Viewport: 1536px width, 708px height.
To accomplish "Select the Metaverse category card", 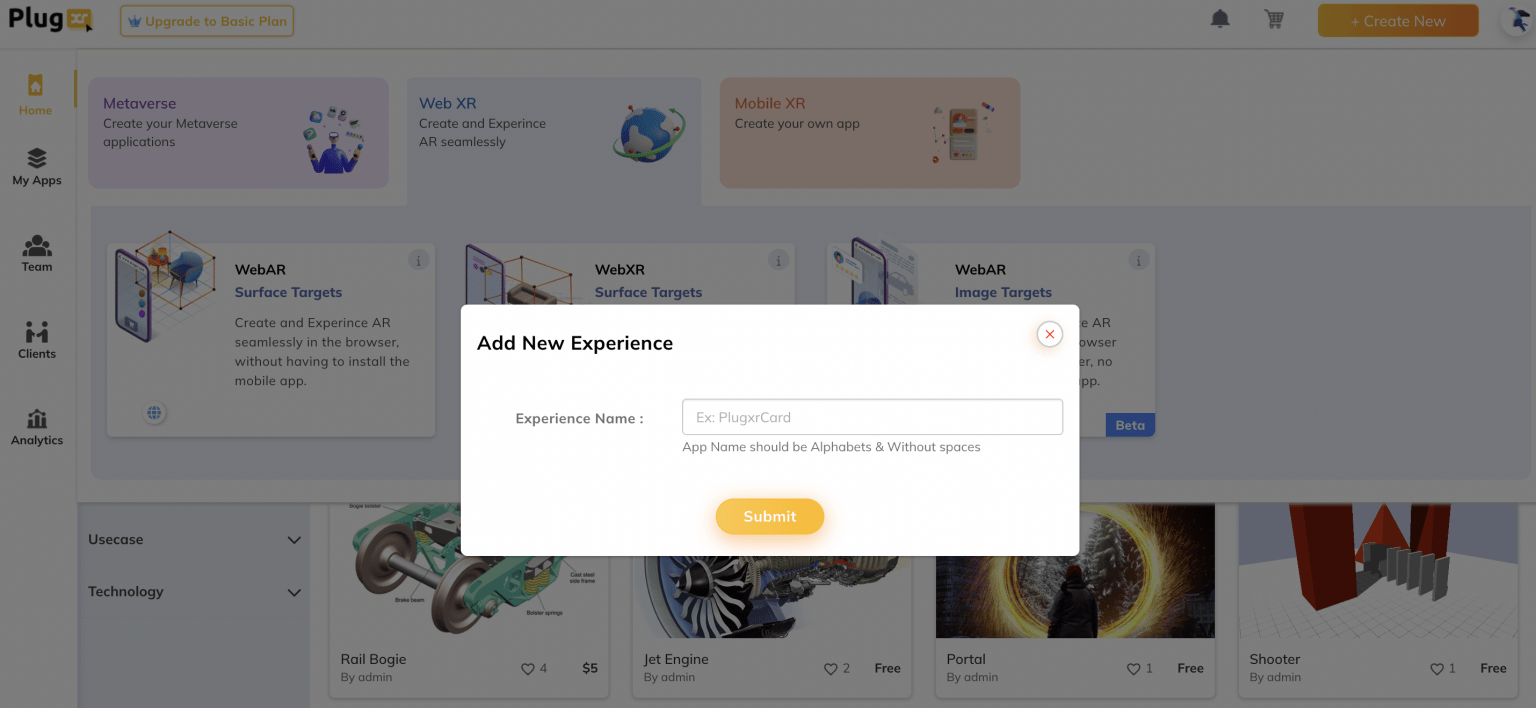I will click(238, 132).
